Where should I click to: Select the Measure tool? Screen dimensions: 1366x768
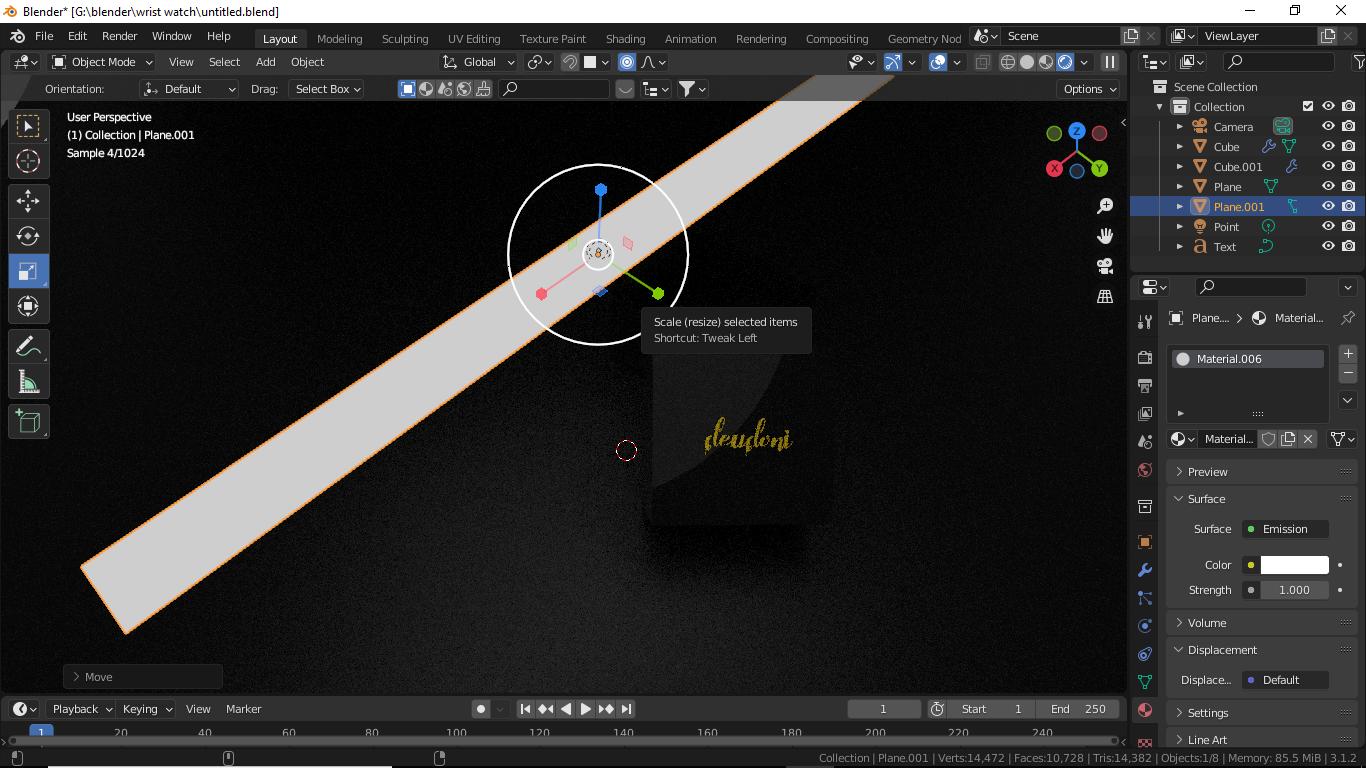click(x=28, y=381)
